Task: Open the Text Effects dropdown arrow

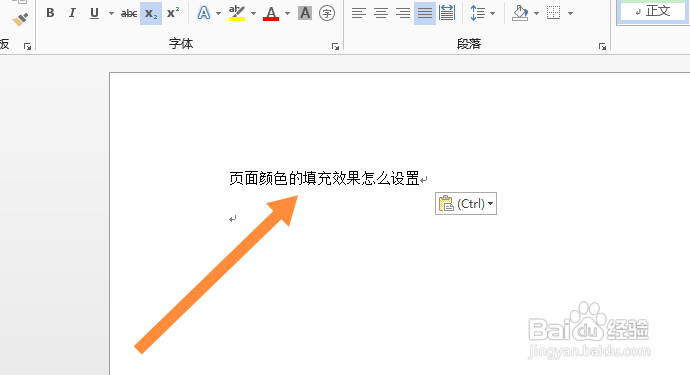Action: click(x=218, y=13)
